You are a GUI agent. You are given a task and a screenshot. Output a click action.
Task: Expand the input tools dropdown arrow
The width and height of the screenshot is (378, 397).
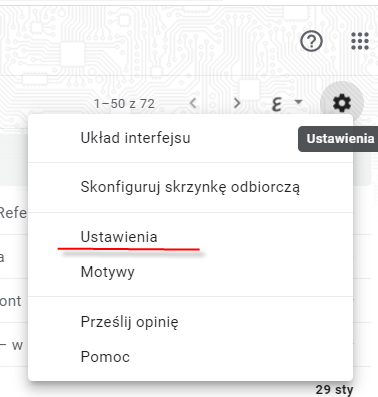[299, 102]
